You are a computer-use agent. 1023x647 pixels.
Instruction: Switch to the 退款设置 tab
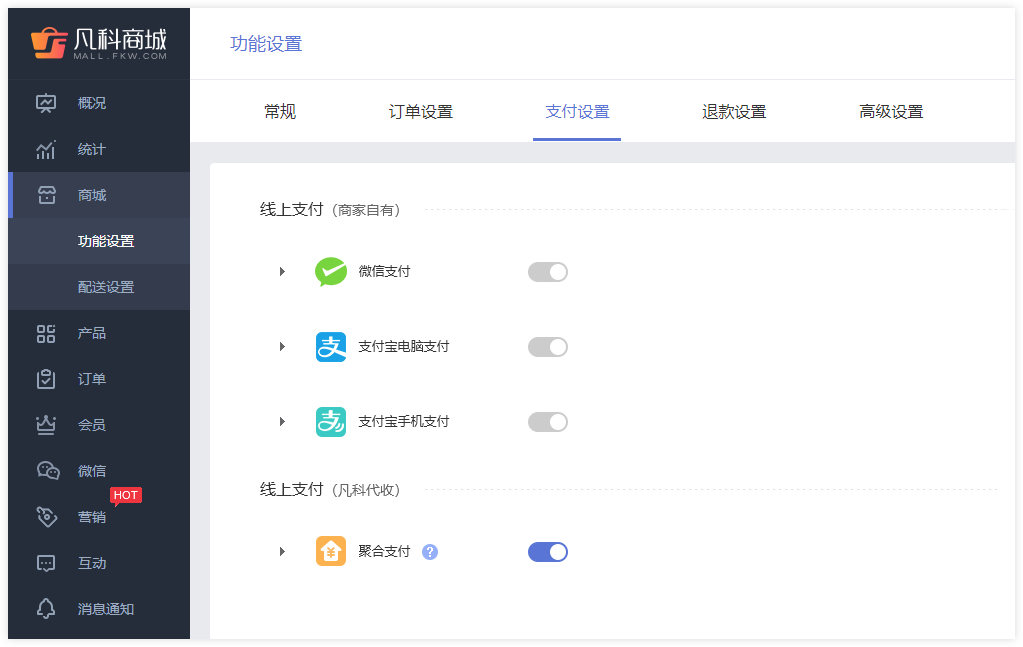pos(734,112)
